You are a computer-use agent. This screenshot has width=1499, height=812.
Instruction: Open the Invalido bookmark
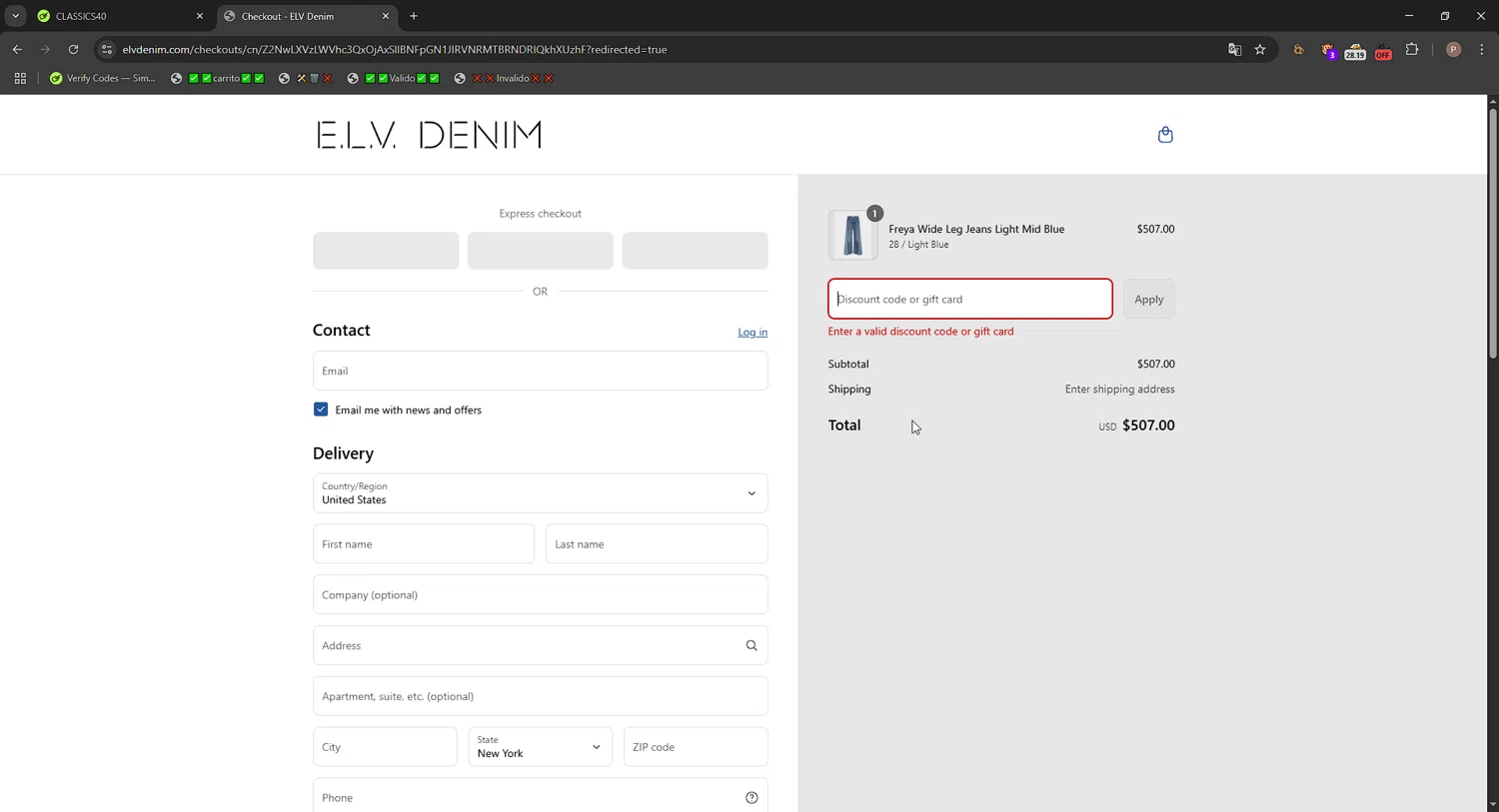pos(505,78)
